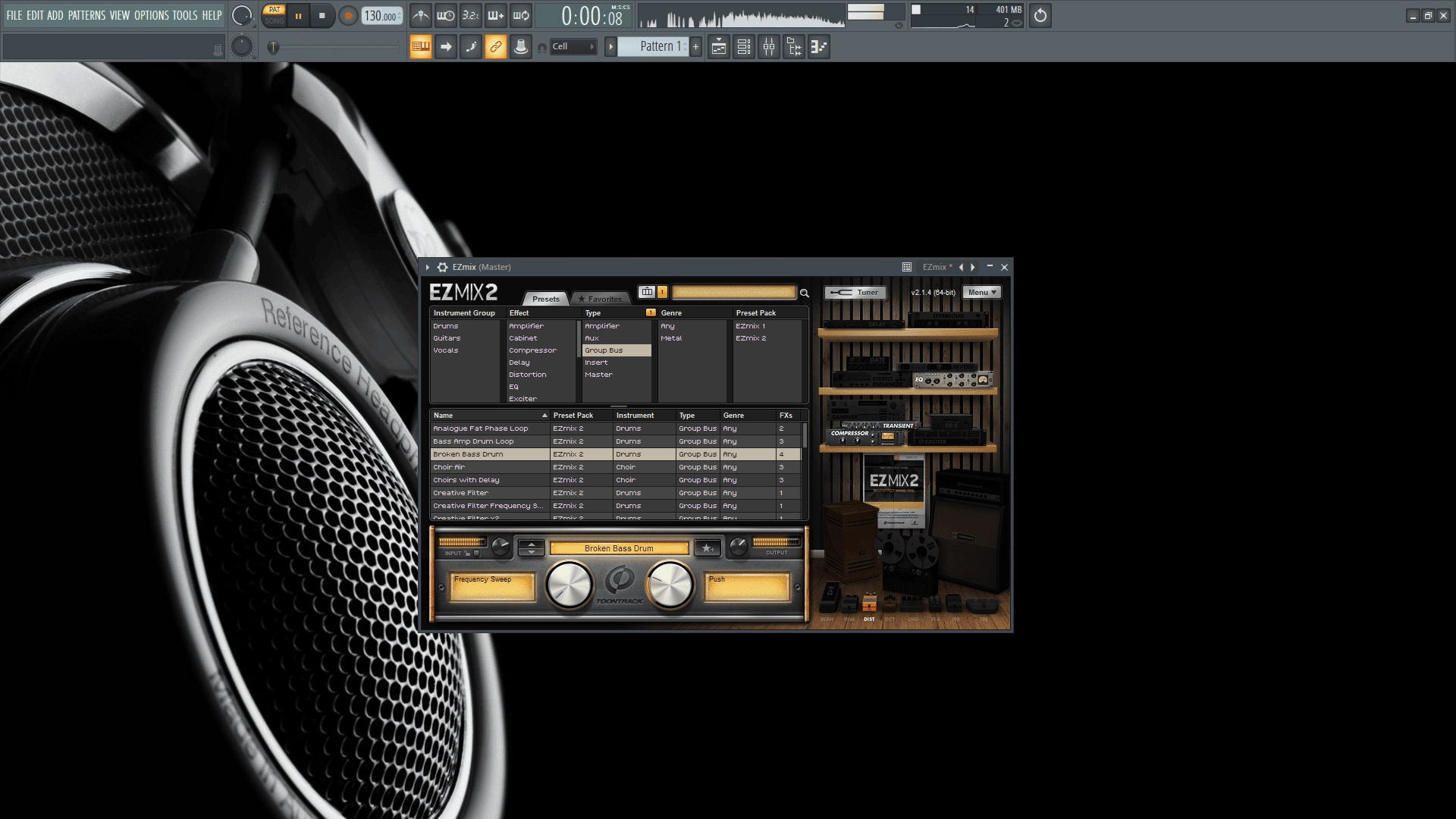
Task: Click the filter columns icon beside search
Action: [647, 292]
